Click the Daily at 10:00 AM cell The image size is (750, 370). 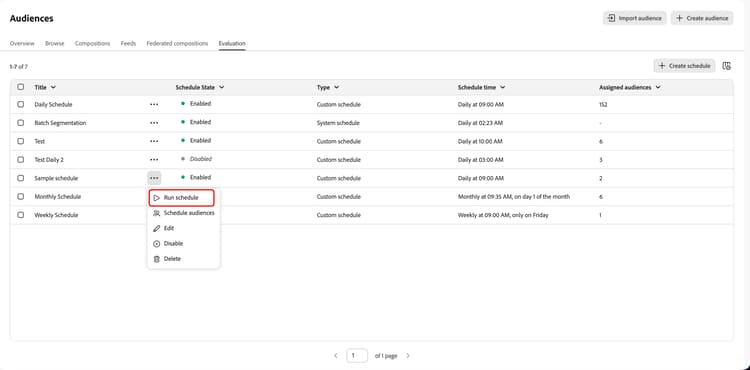click(480, 141)
